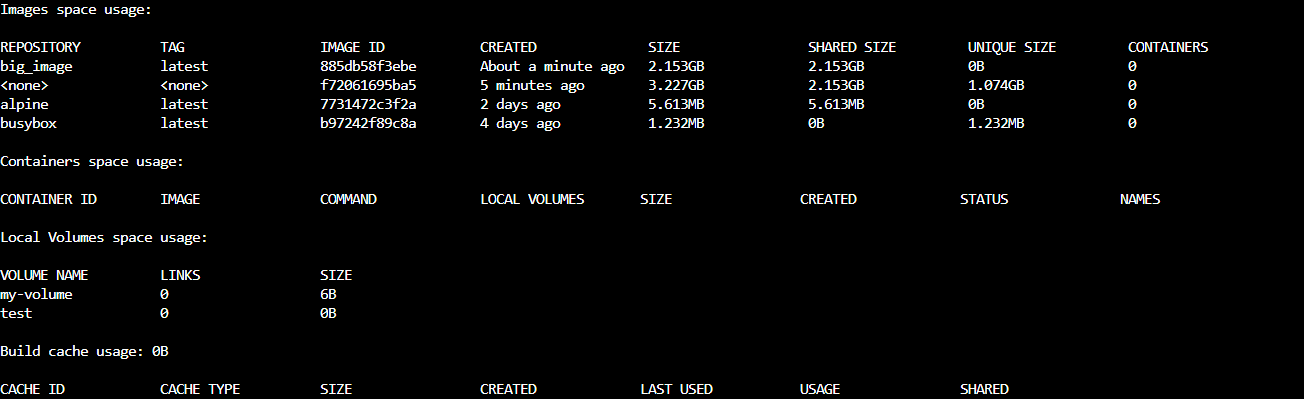Select shared size 2.153GB in f72061695ba5 row
The height and width of the screenshot is (399, 1304).
point(836,85)
